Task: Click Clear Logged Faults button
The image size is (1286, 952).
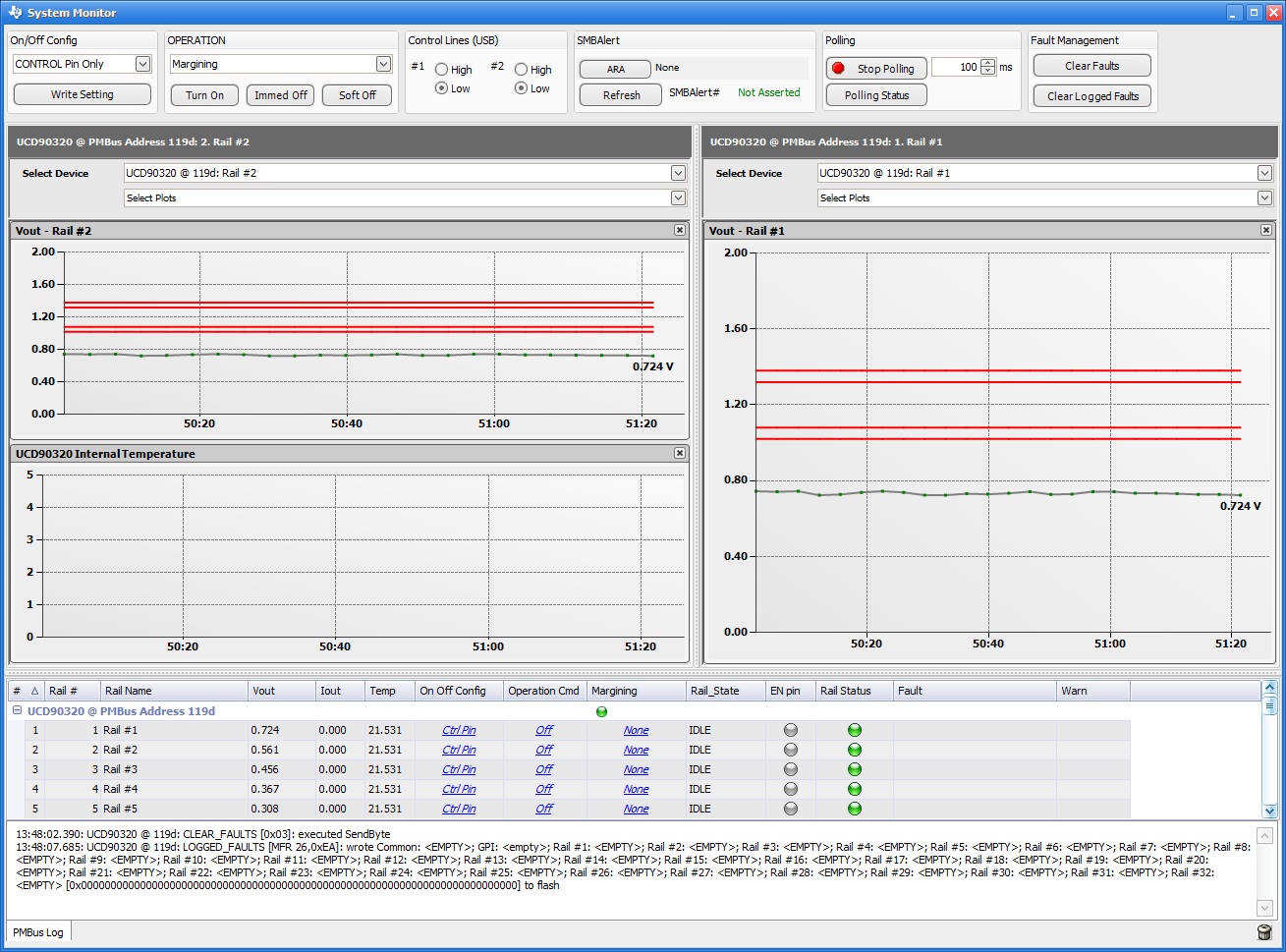Action: pyautogui.click(x=1091, y=96)
